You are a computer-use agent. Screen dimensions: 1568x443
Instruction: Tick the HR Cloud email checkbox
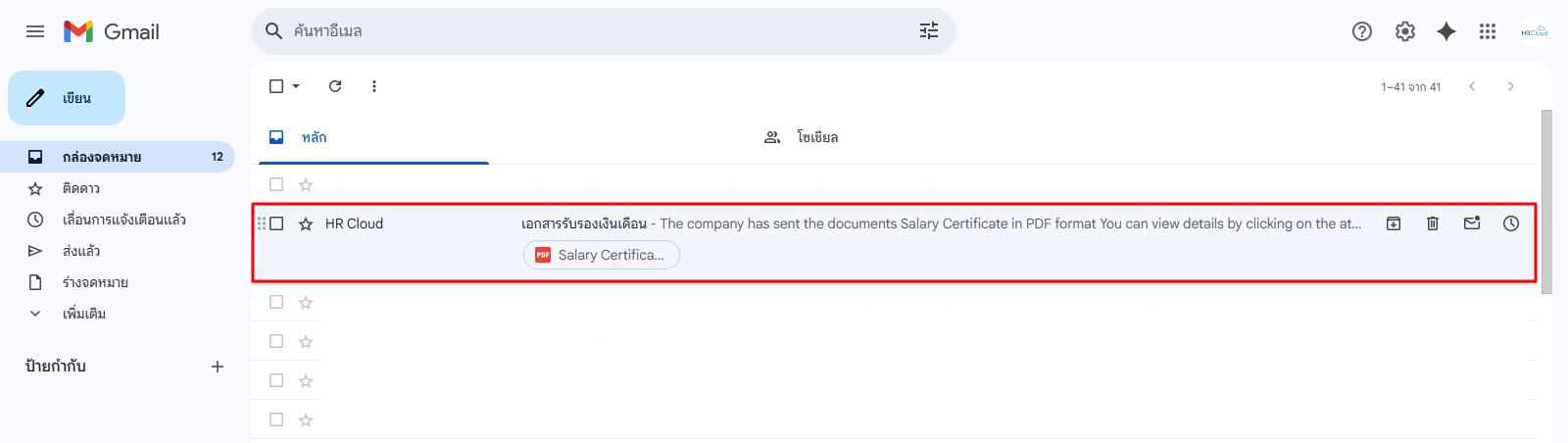click(x=276, y=223)
